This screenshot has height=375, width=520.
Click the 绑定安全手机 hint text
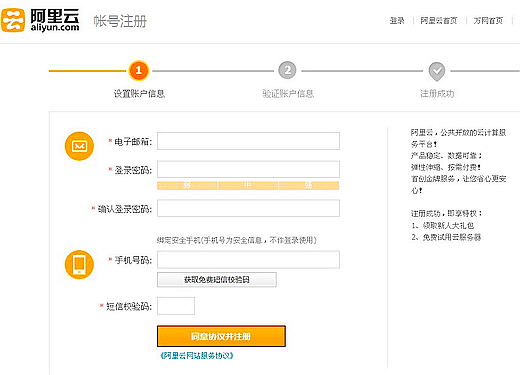(x=237, y=240)
